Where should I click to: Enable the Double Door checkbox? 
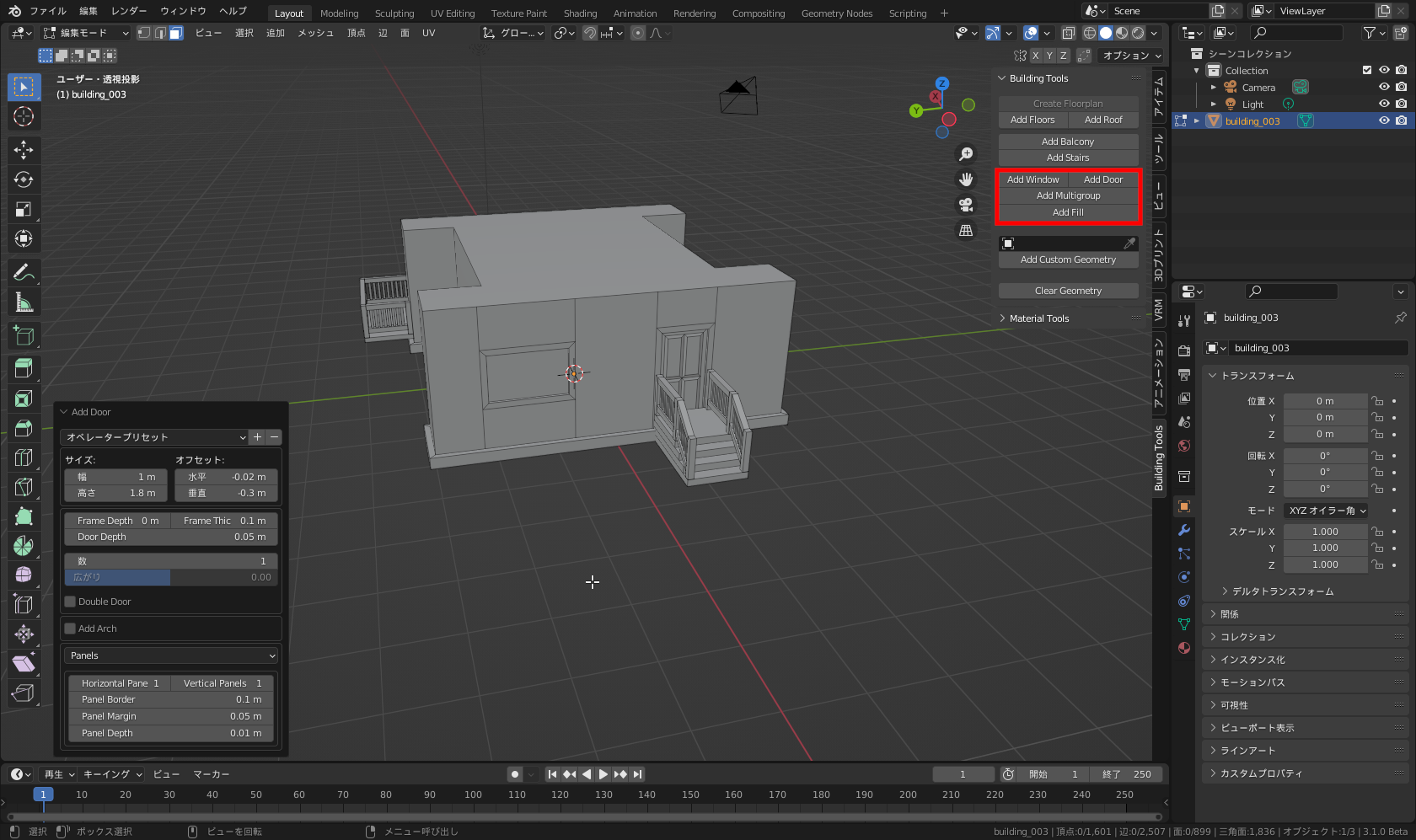pyautogui.click(x=71, y=602)
